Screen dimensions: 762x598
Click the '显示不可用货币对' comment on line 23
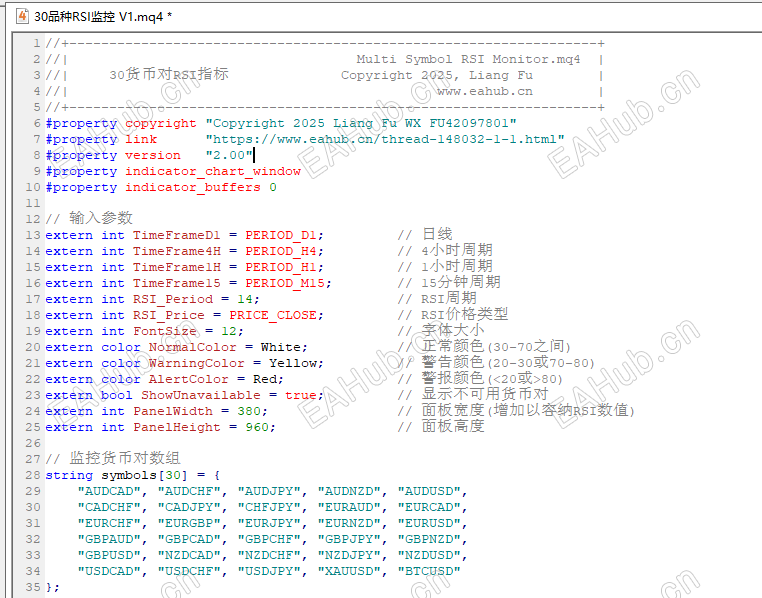(x=485, y=394)
